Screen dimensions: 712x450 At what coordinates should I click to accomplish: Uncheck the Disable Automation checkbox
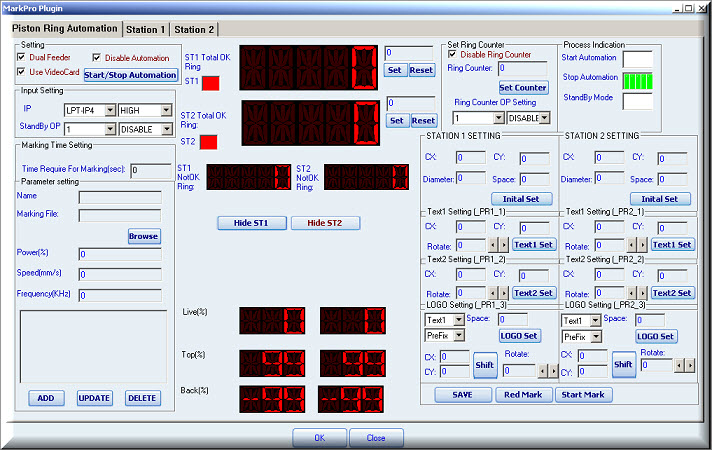[x=97, y=57]
